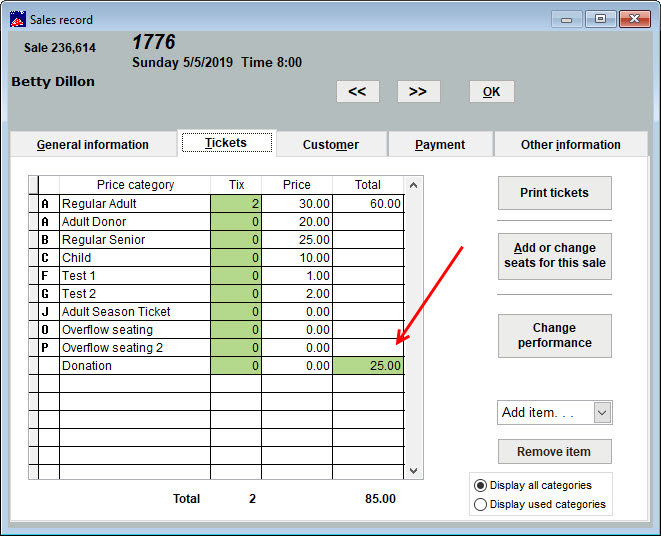661x536 pixels.
Task: Select the Overflow seating 2 category
Action: coord(135,347)
